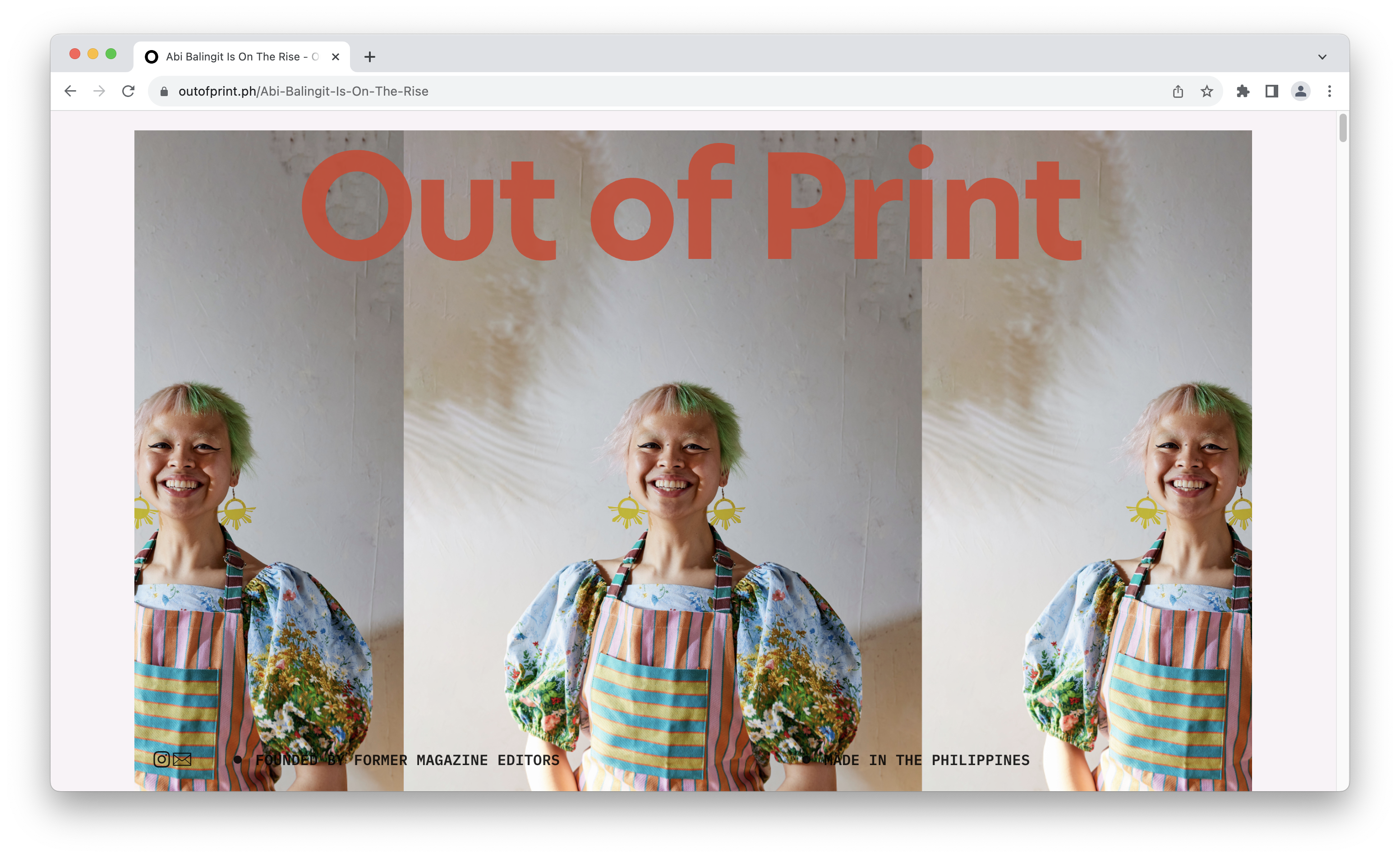This screenshot has width=1400, height=858.
Task: Click the forward navigation arrow
Action: [99, 92]
